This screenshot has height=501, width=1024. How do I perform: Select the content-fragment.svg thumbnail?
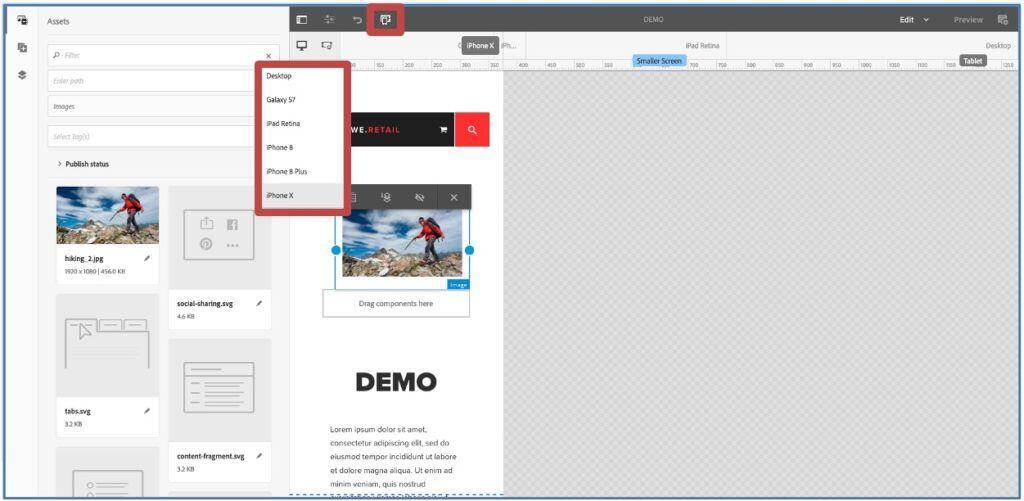point(219,390)
